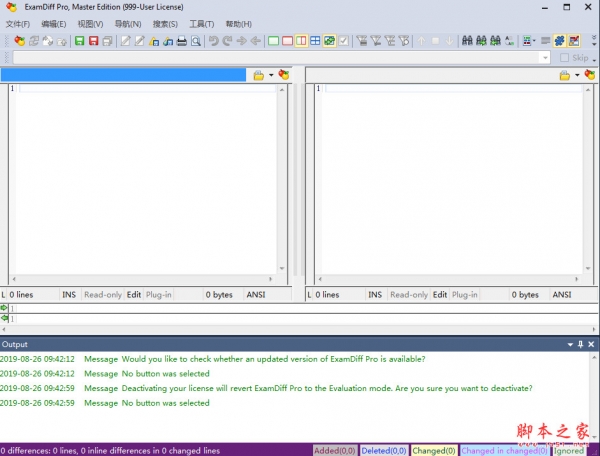Open left pane folder browse icon
Image resolution: width=600 pixels, height=456 pixels.
(259, 75)
